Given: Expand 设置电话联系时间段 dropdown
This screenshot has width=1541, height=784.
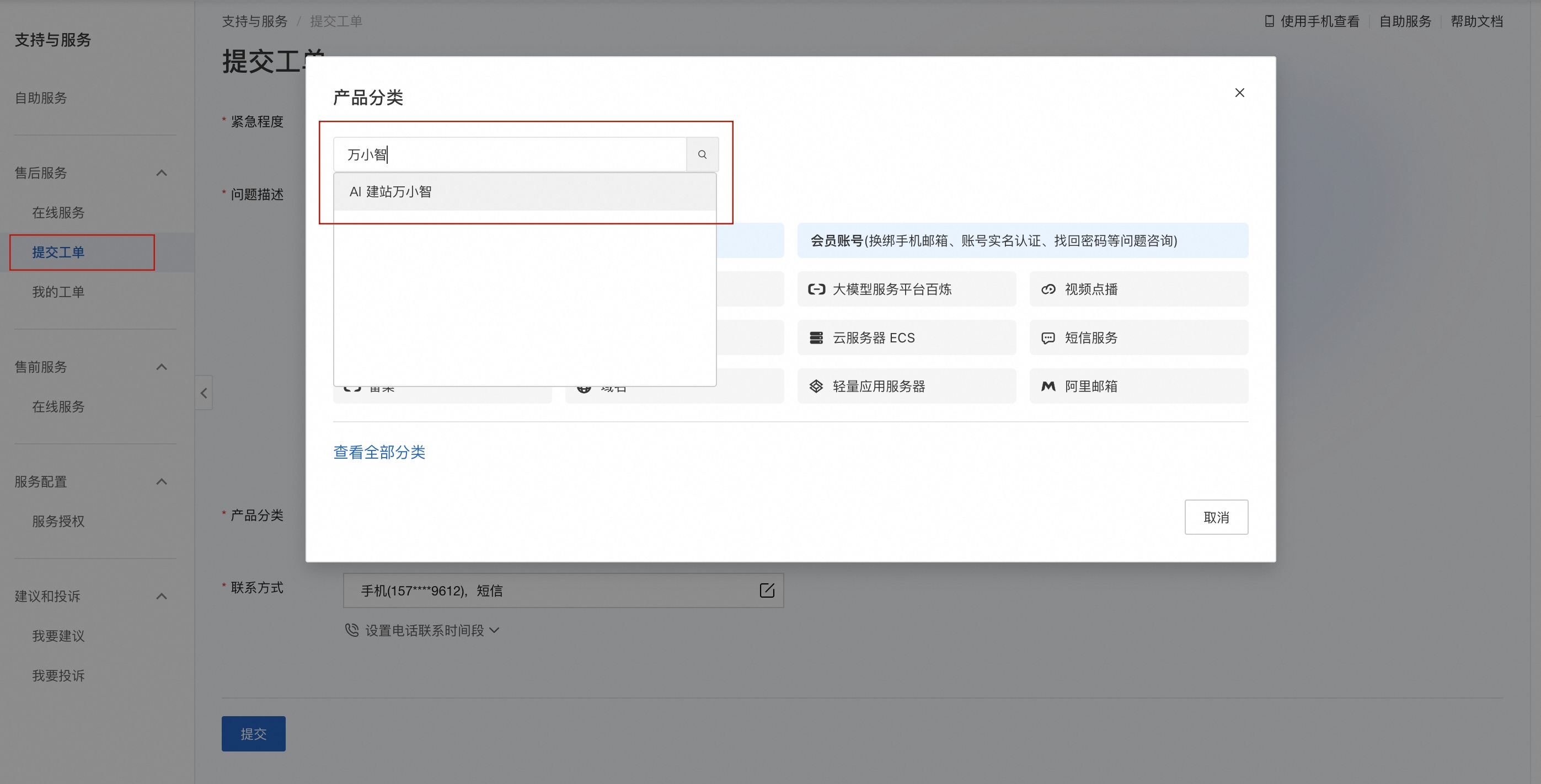Looking at the screenshot, I should pyautogui.click(x=431, y=630).
